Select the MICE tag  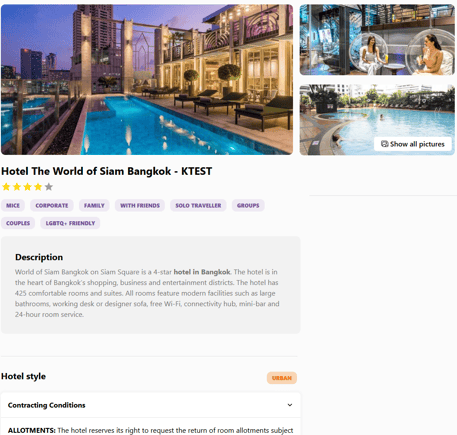pyautogui.click(x=13, y=205)
